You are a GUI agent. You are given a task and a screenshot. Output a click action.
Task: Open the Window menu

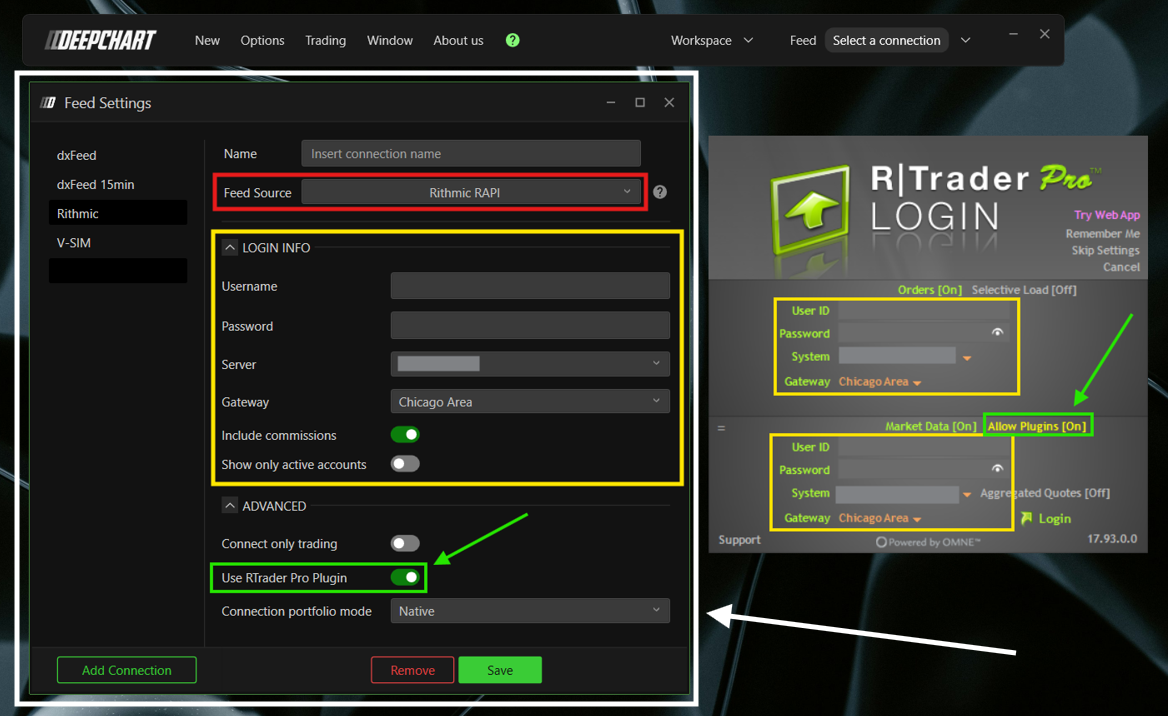pyautogui.click(x=390, y=40)
